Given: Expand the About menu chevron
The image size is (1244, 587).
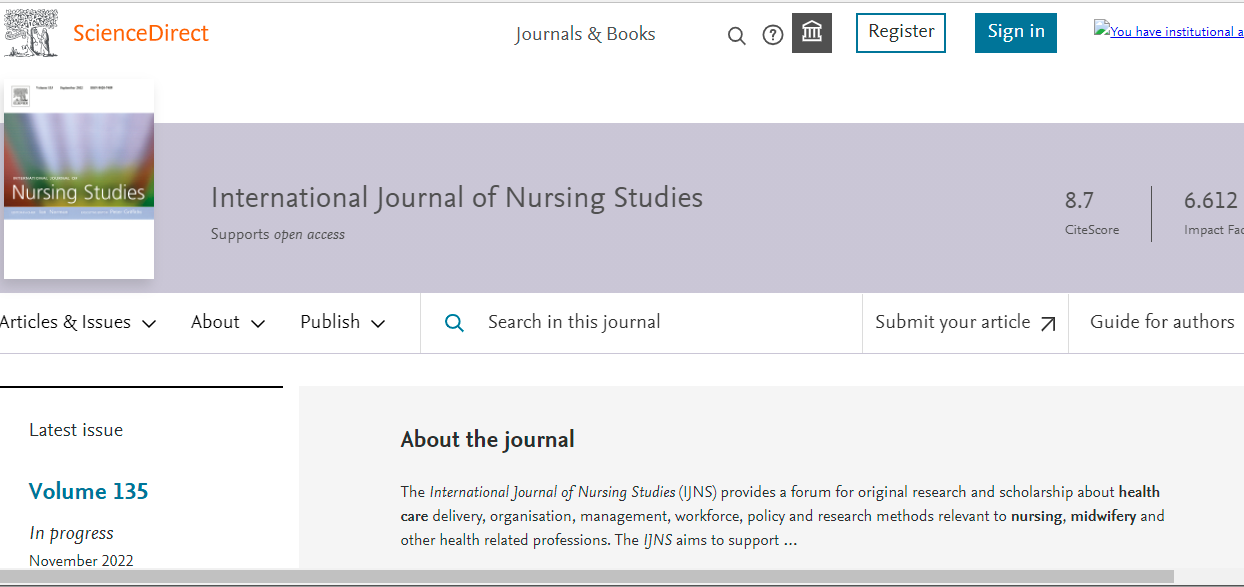Looking at the screenshot, I should (258, 323).
